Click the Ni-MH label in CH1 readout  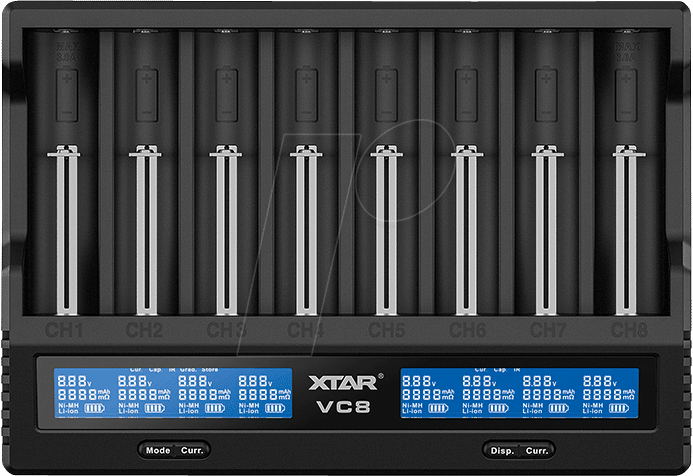click(x=69, y=405)
